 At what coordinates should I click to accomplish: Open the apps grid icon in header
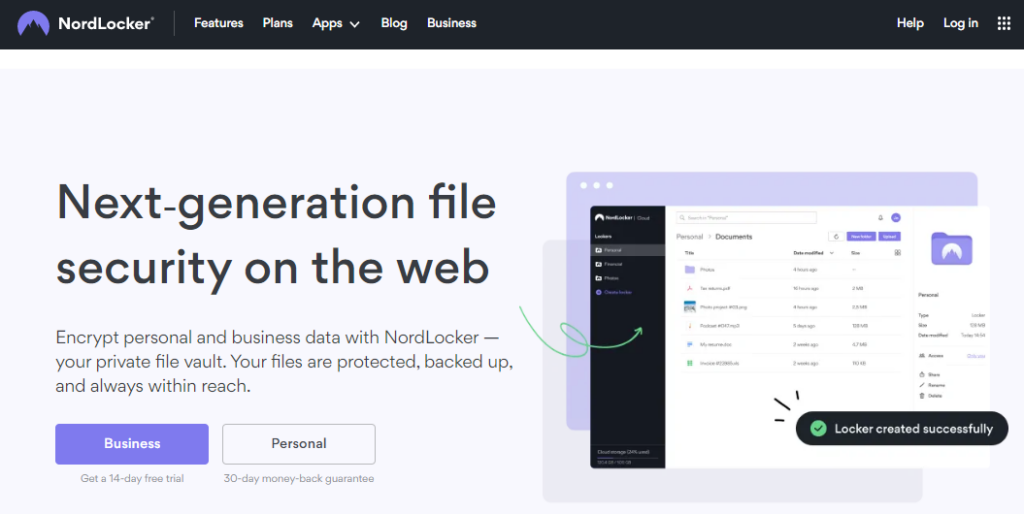(1004, 23)
